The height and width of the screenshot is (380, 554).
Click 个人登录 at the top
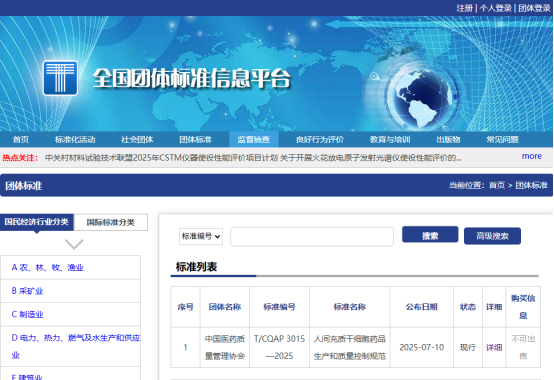pyautogui.click(x=496, y=8)
